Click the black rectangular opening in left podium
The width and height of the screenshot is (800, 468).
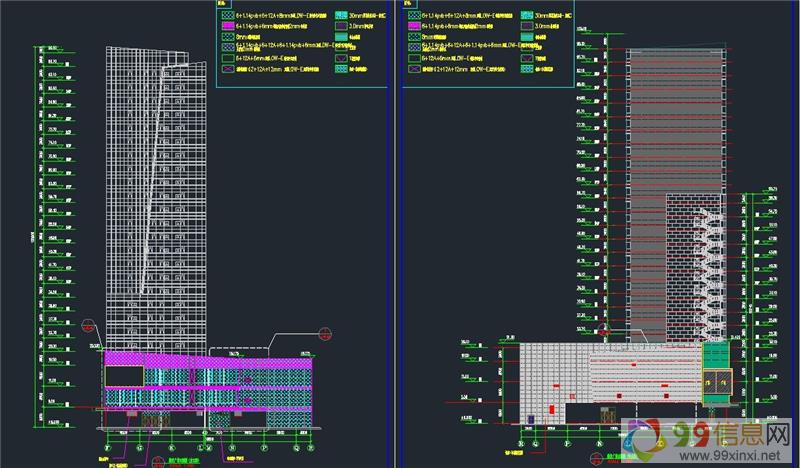pyautogui.click(x=125, y=376)
